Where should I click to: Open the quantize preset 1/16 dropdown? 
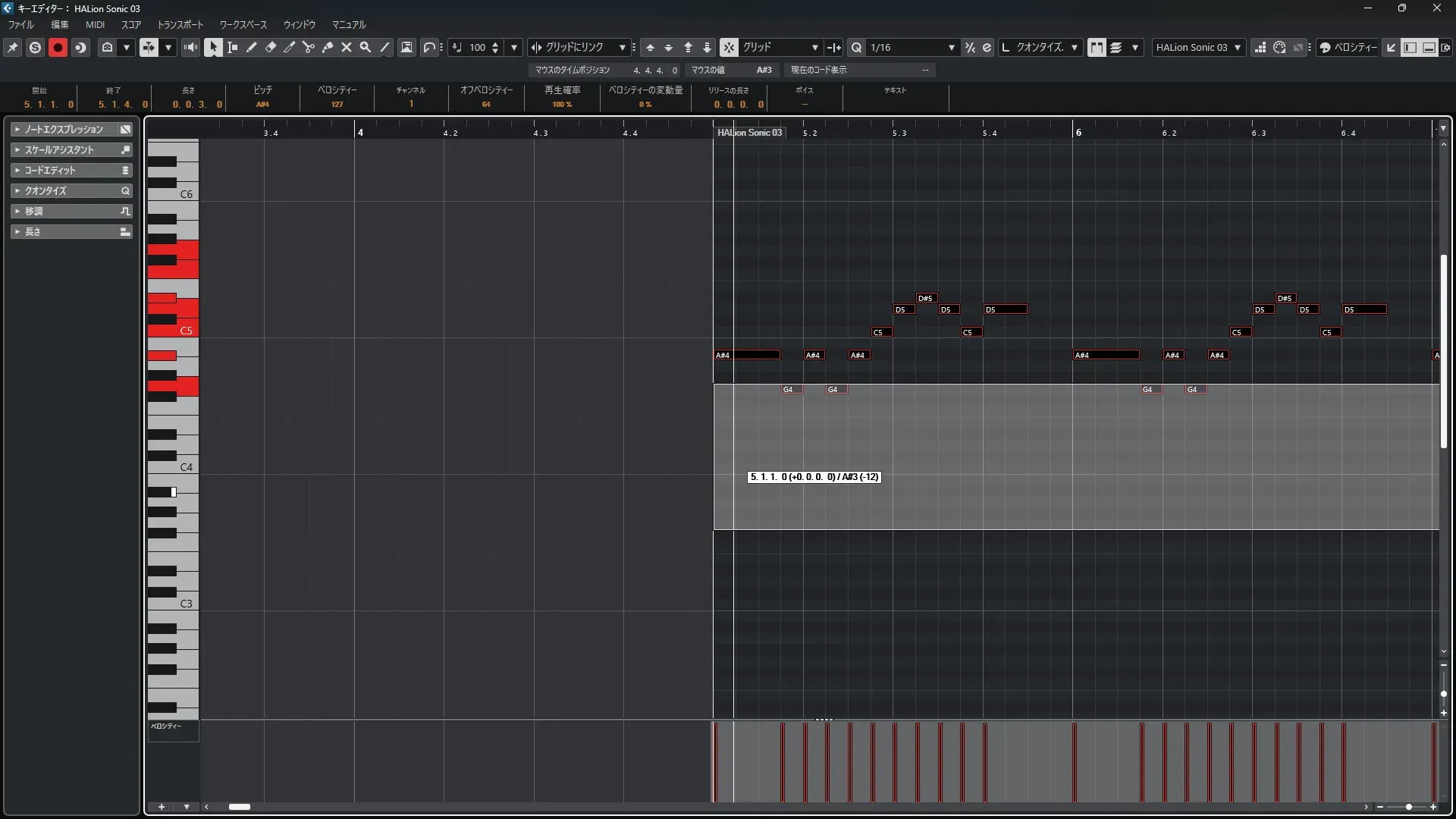pyautogui.click(x=951, y=47)
